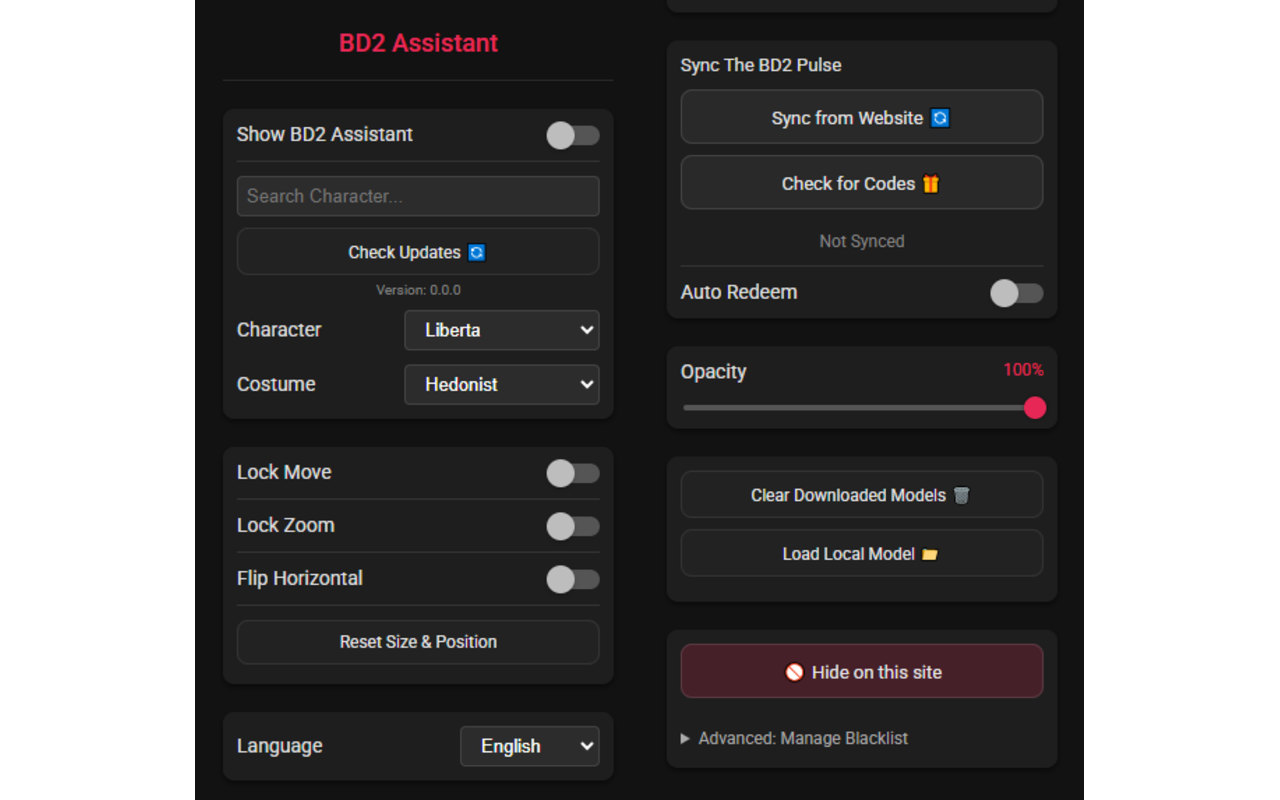
Task: Turn on Lock Zoom switch
Action: click(x=573, y=526)
